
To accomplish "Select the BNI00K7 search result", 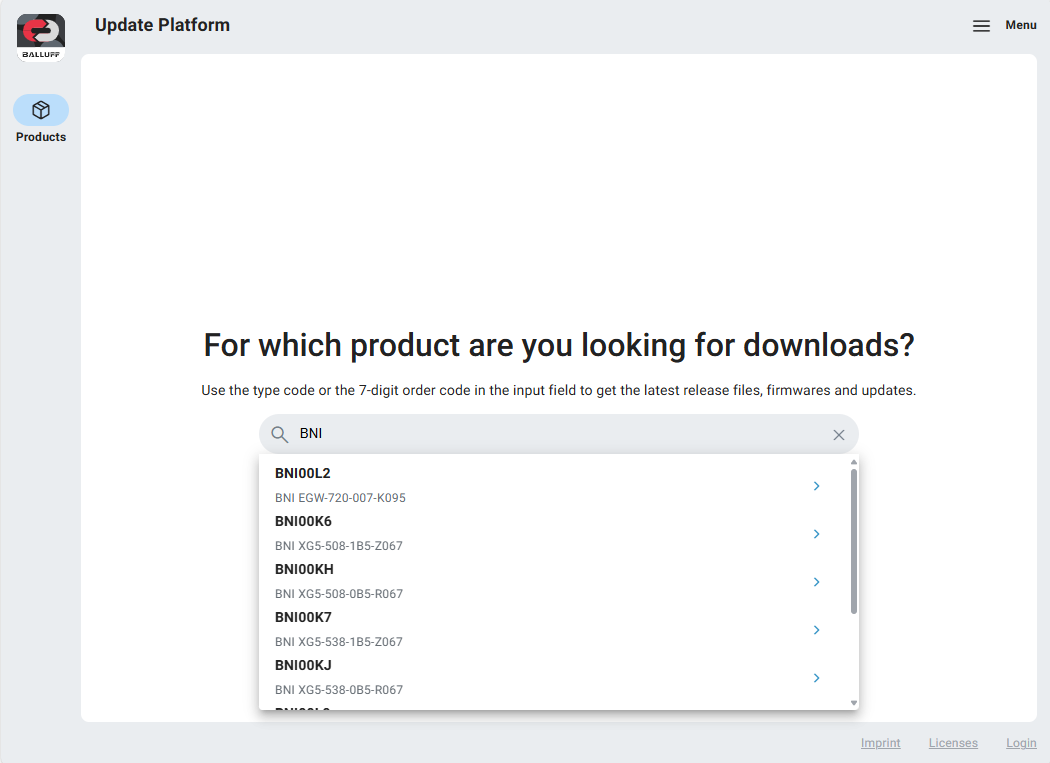I will click(303, 618).
